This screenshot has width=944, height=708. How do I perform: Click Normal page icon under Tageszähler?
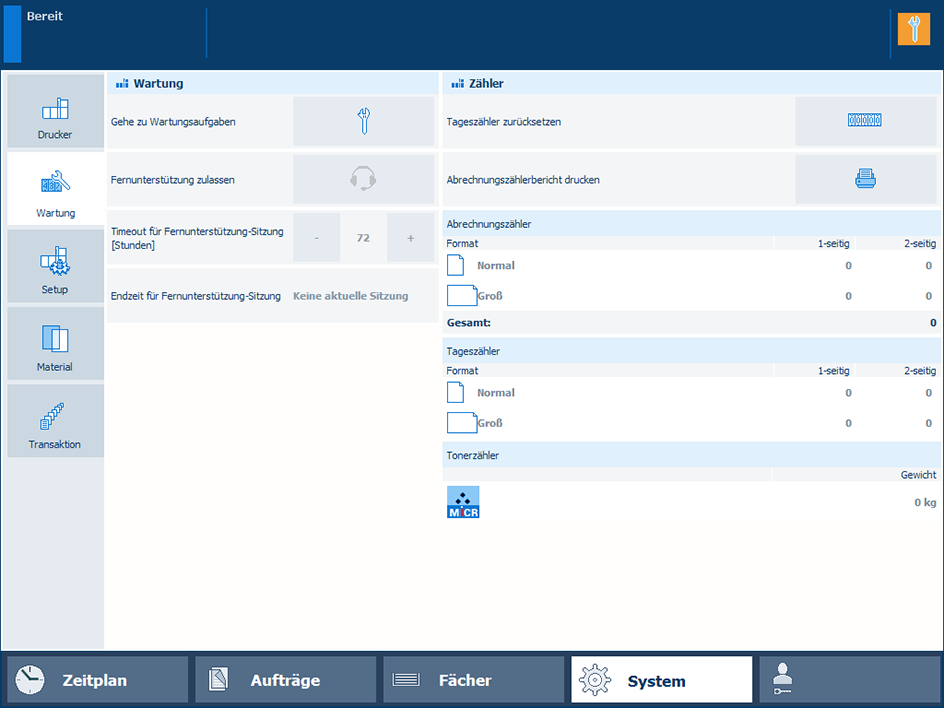(x=456, y=393)
